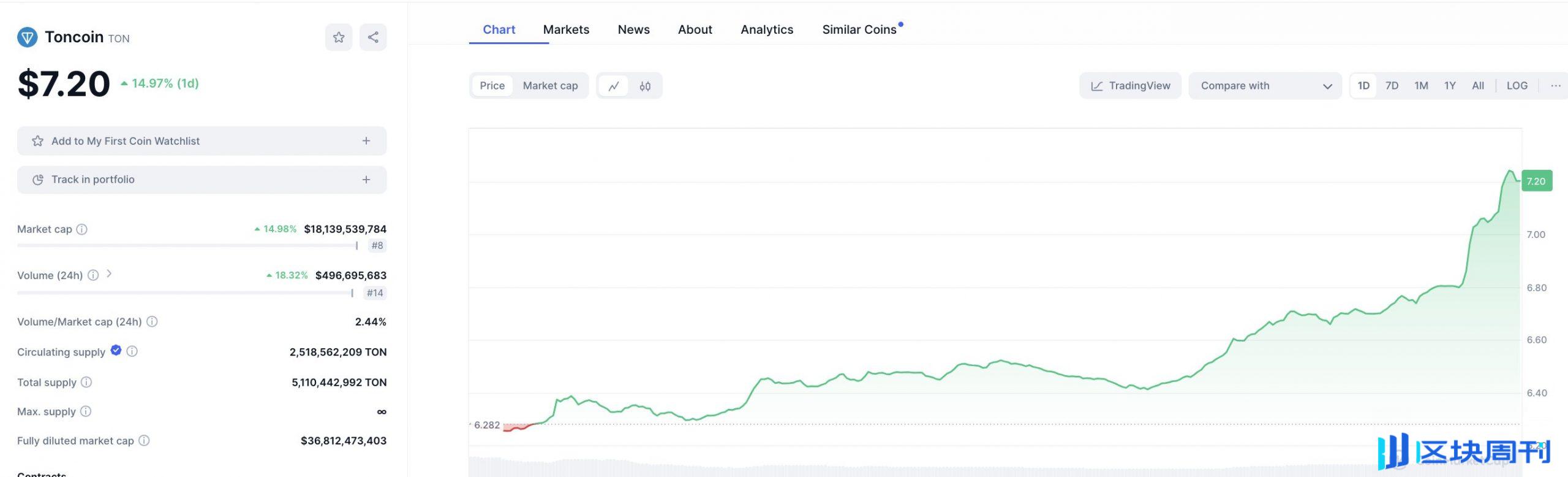The image size is (1568, 477).
Task: Open more chart options ellipsis
Action: pos(1555,86)
